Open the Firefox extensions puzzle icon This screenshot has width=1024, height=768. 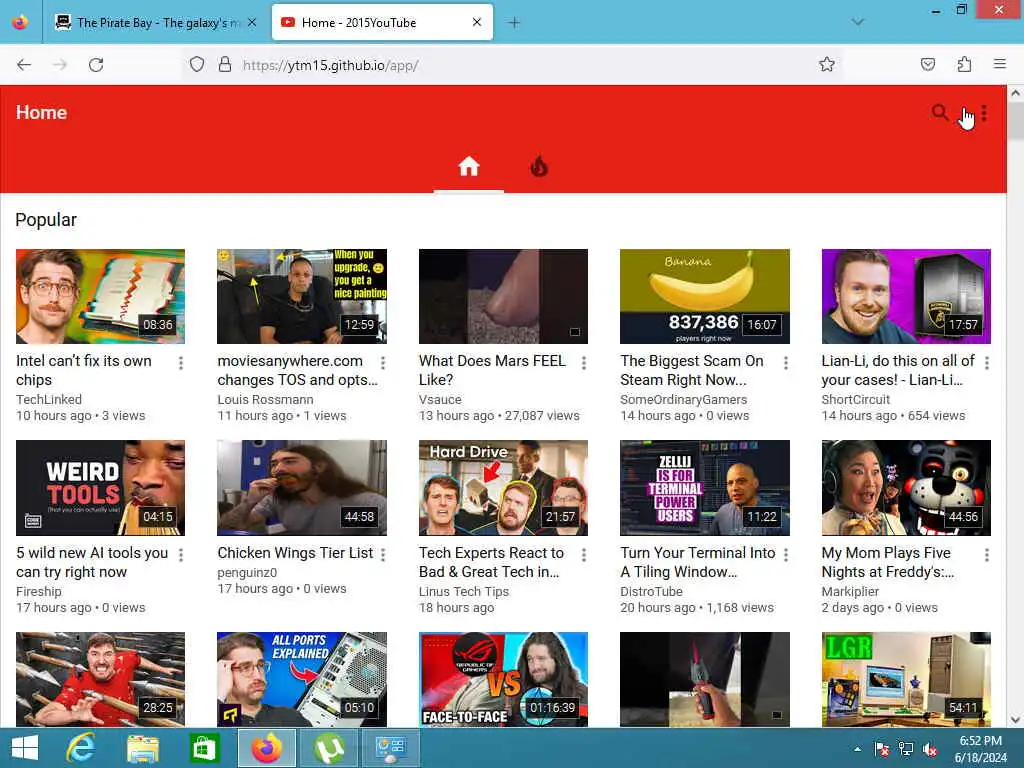(x=964, y=64)
